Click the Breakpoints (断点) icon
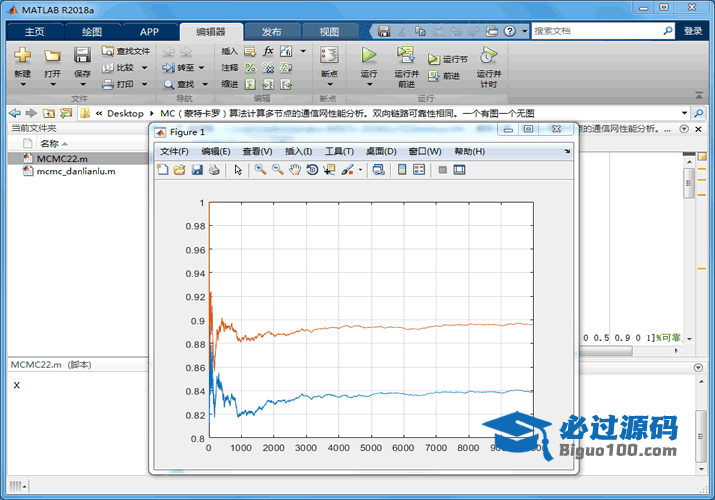The height and width of the screenshot is (500, 715). pos(329,55)
